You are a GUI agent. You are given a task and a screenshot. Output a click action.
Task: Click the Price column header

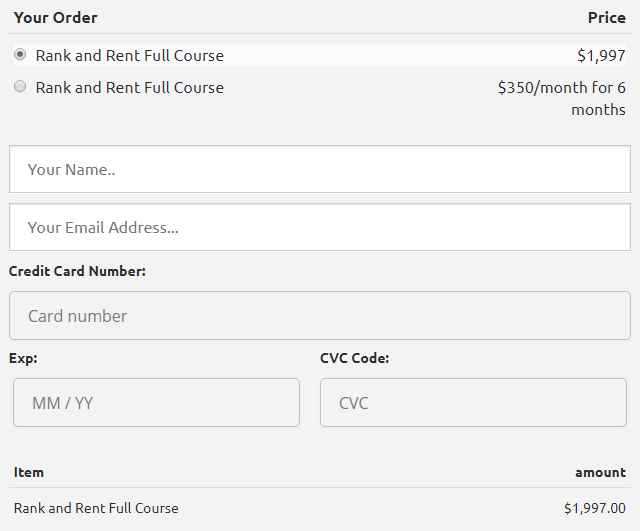(606, 17)
